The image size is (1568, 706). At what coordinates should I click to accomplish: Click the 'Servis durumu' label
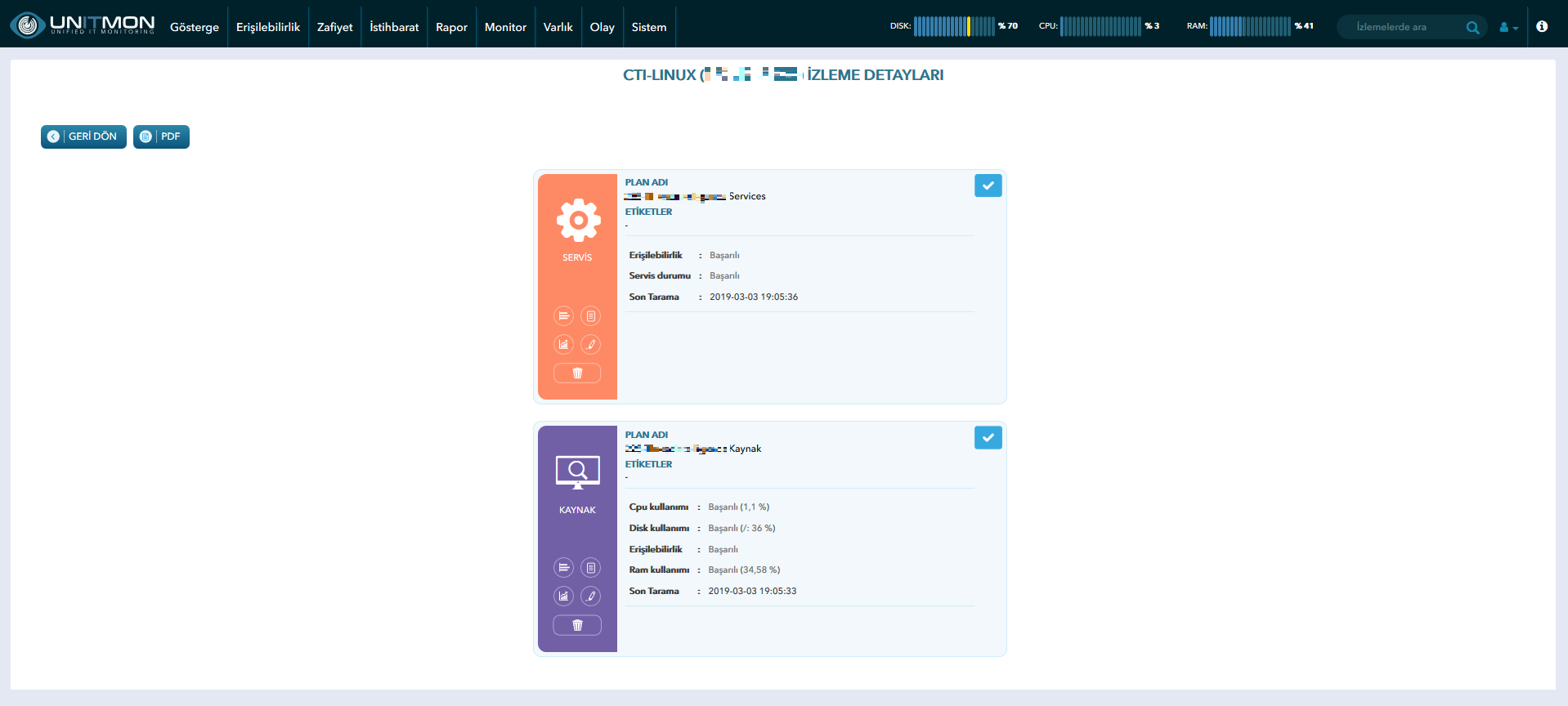(x=660, y=276)
